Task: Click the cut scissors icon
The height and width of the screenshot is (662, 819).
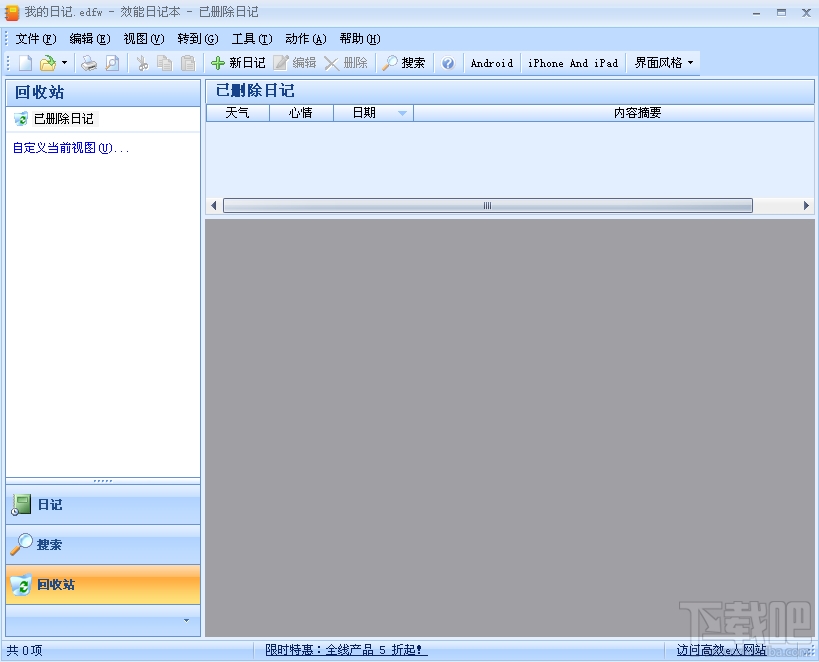Action: click(x=142, y=63)
